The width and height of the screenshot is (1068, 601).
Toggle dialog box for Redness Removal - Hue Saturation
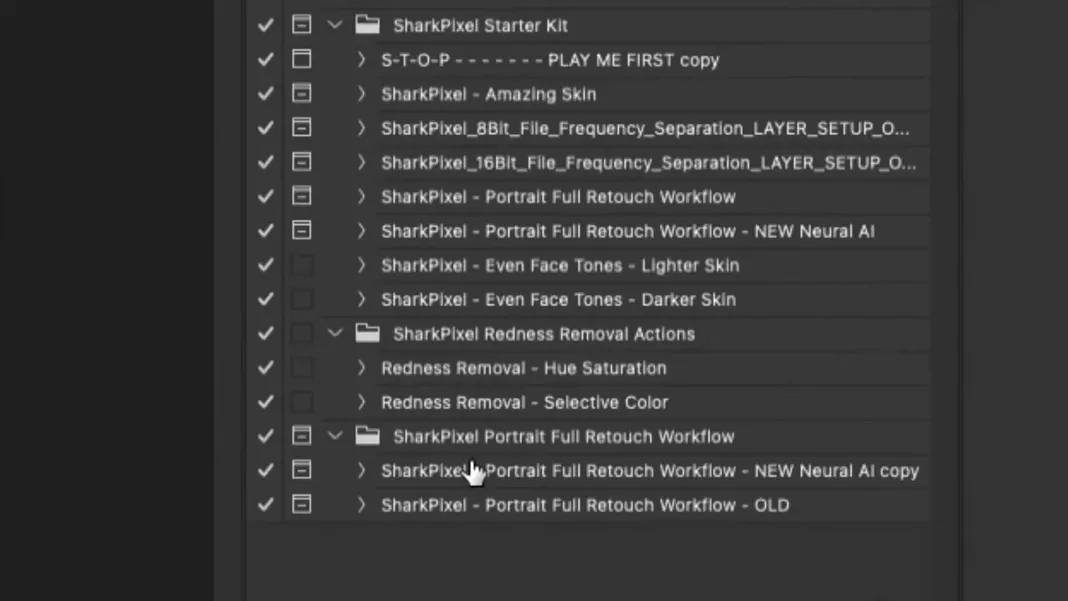[302, 367]
